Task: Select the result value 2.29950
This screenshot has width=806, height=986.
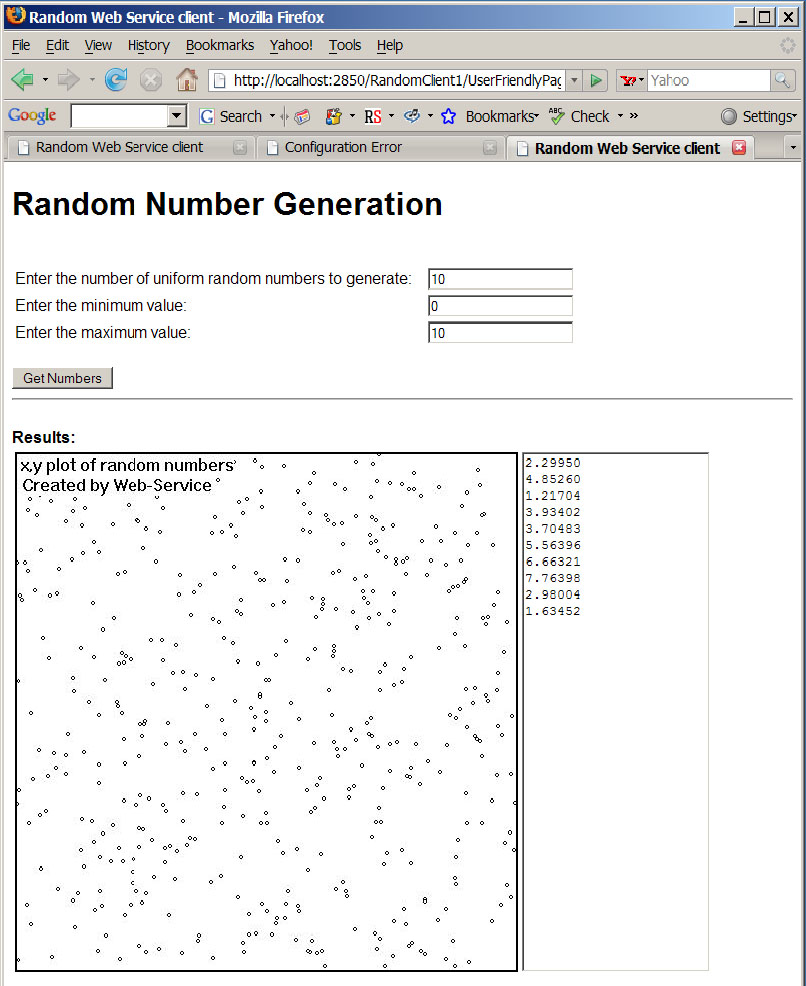Action: 553,463
